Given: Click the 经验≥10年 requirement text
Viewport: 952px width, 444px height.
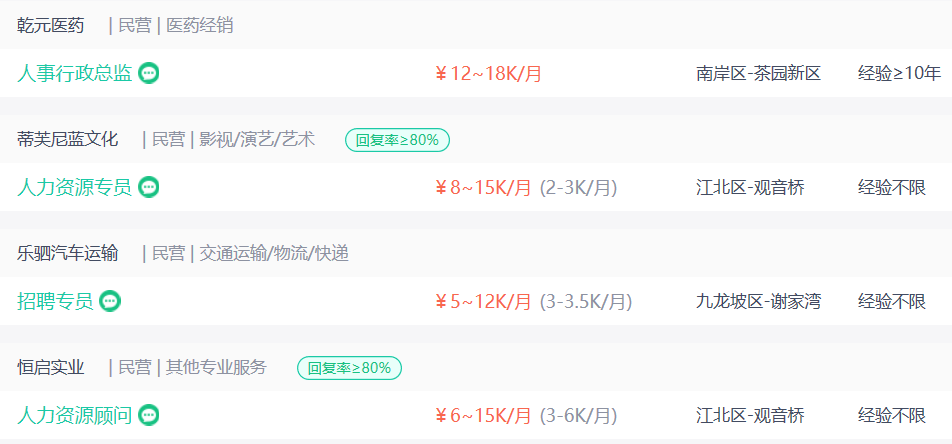Looking at the screenshot, I should (899, 73).
